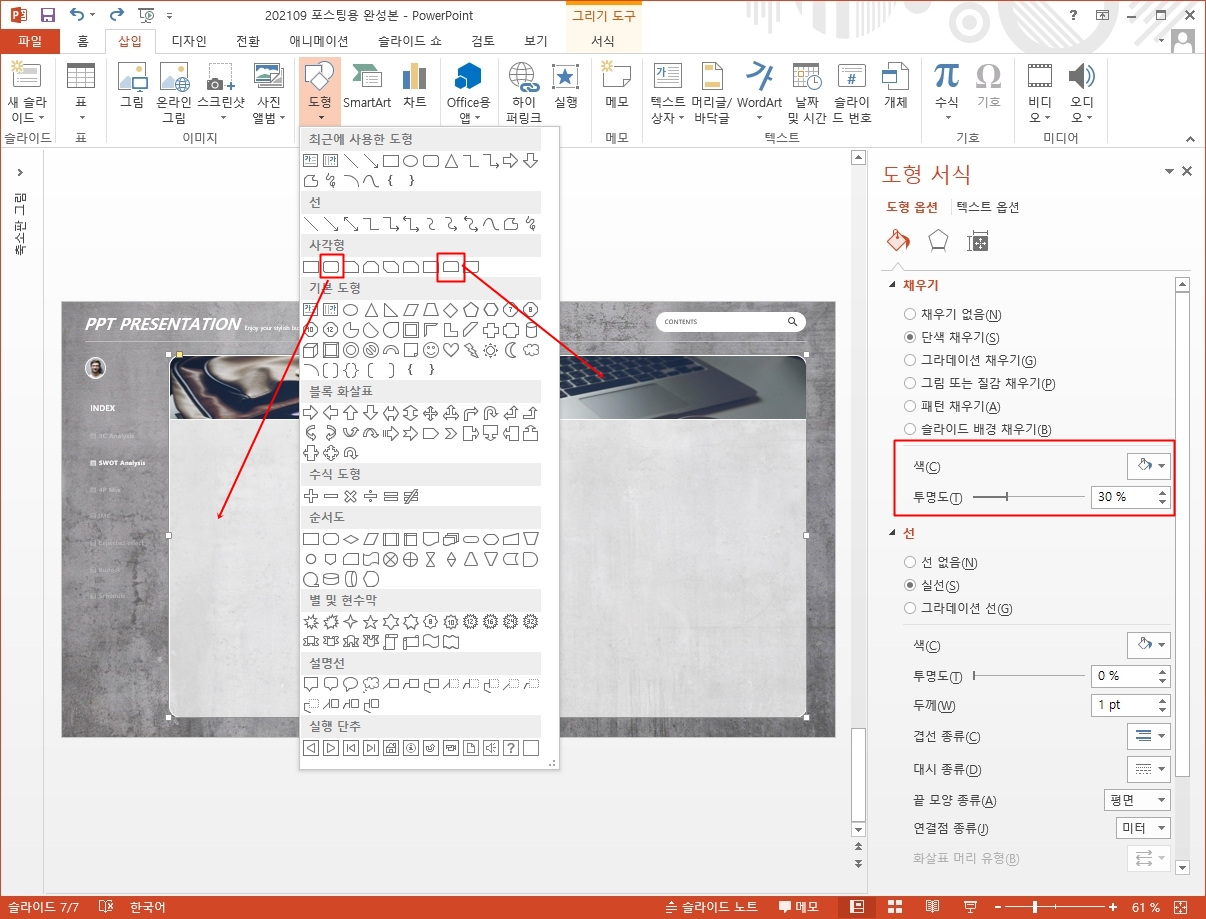Open the 파일 file tab
The height and width of the screenshot is (919, 1206).
point(30,41)
